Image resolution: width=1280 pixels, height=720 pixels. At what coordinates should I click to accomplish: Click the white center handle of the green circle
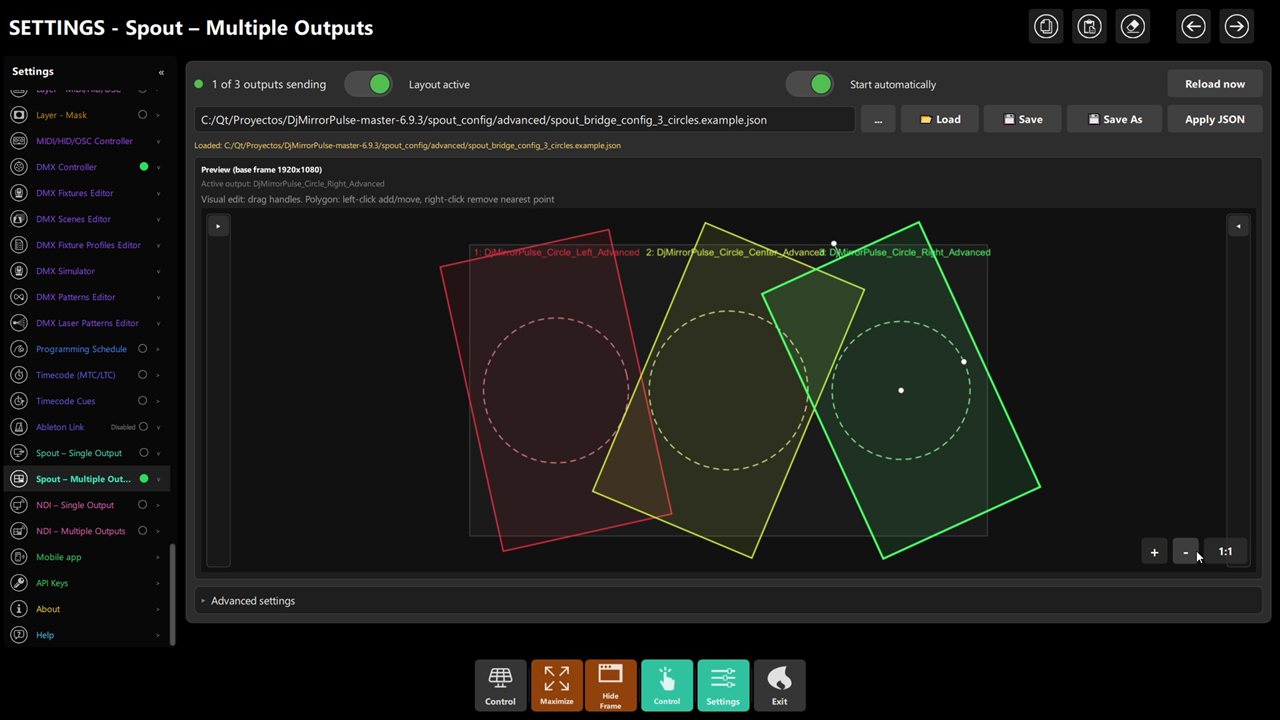(901, 390)
